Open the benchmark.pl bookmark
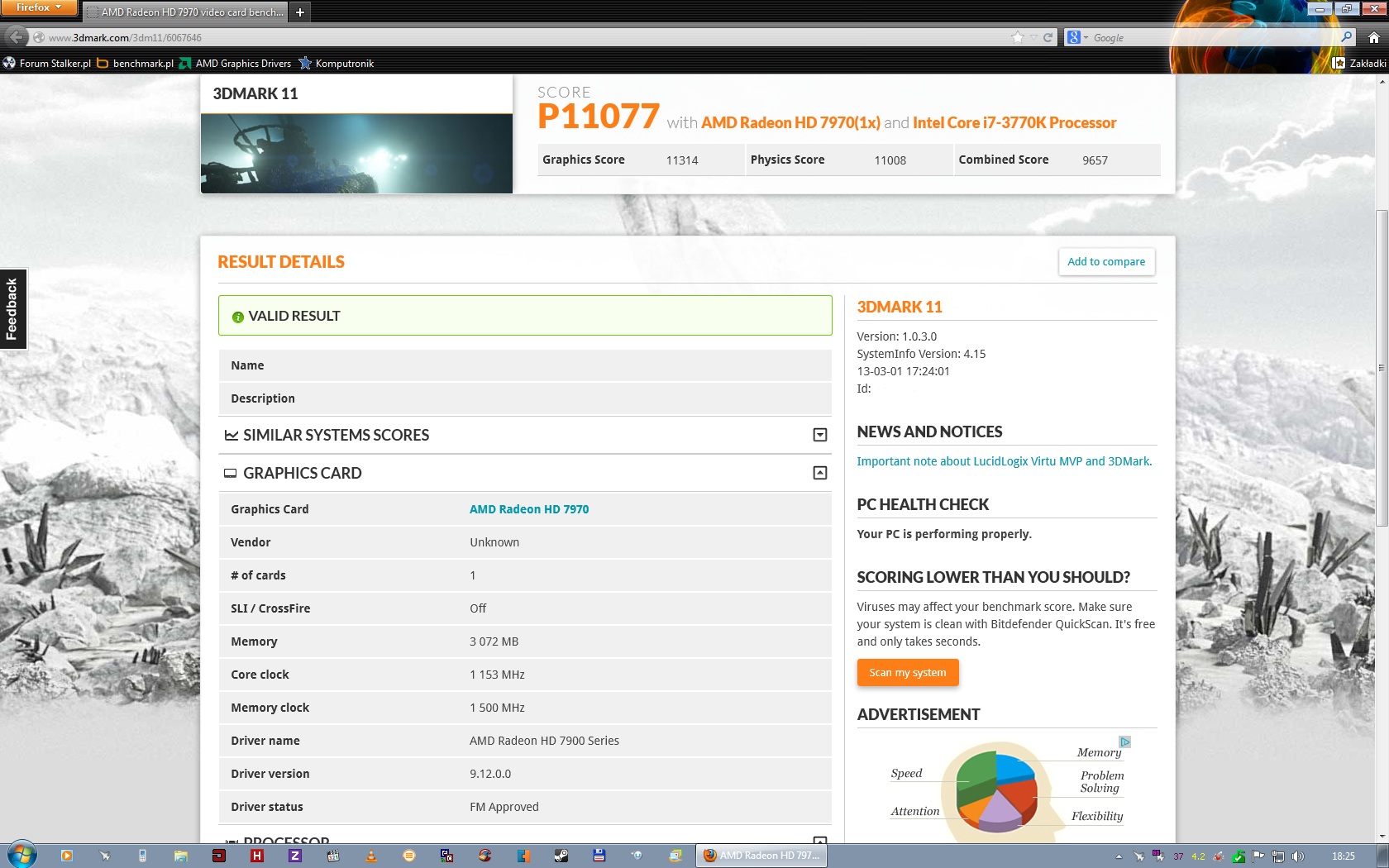The image size is (1389, 868). coord(136,63)
